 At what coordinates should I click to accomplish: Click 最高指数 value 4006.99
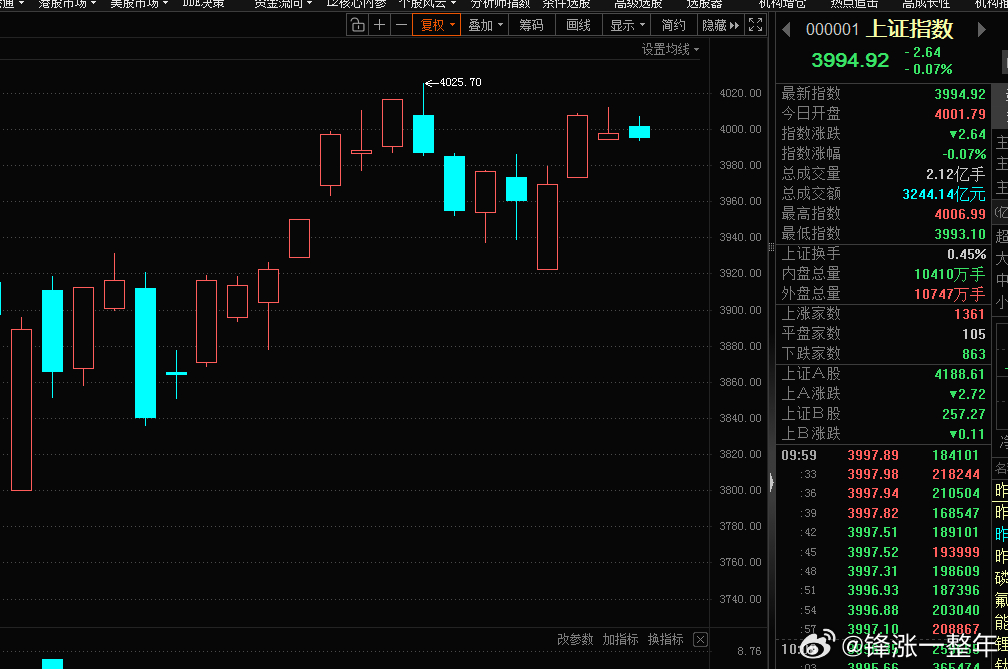point(959,213)
